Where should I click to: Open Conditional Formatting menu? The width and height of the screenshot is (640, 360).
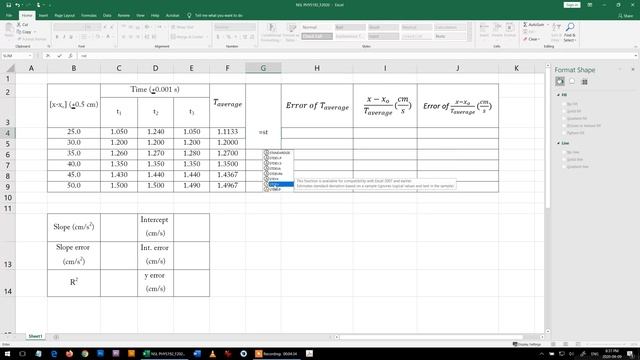(x=271, y=32)
